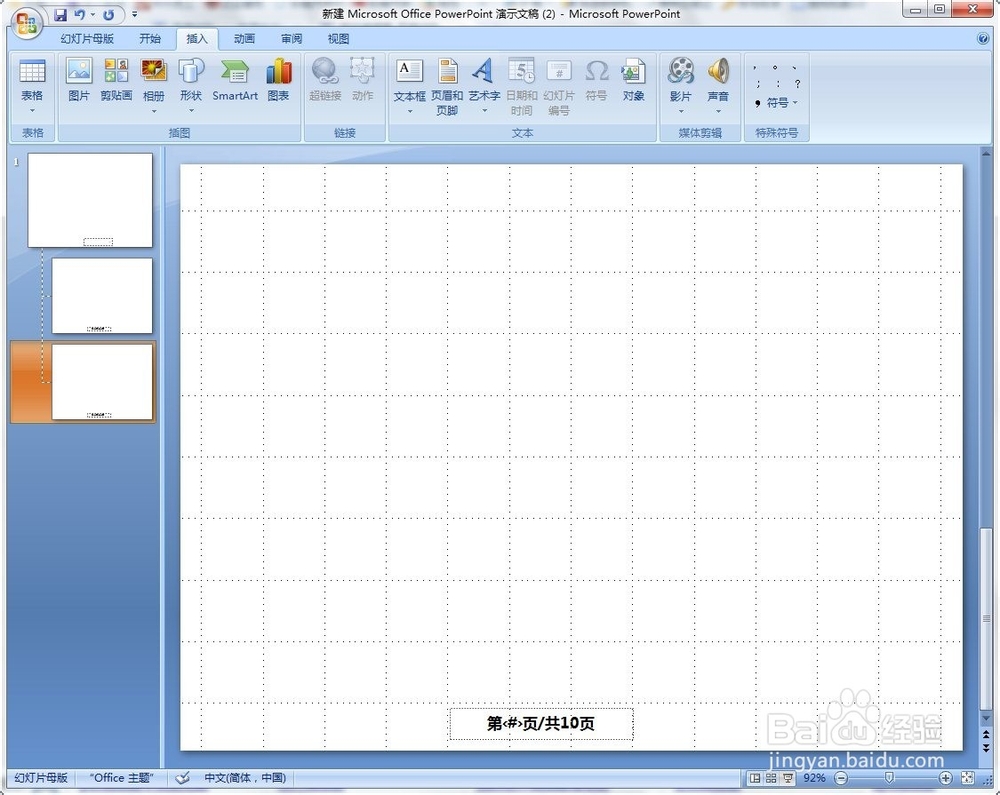Change language 中文(简体，中国) in status bar
The width and height of the screenshot is (1000, 795).
click(245, 778)
